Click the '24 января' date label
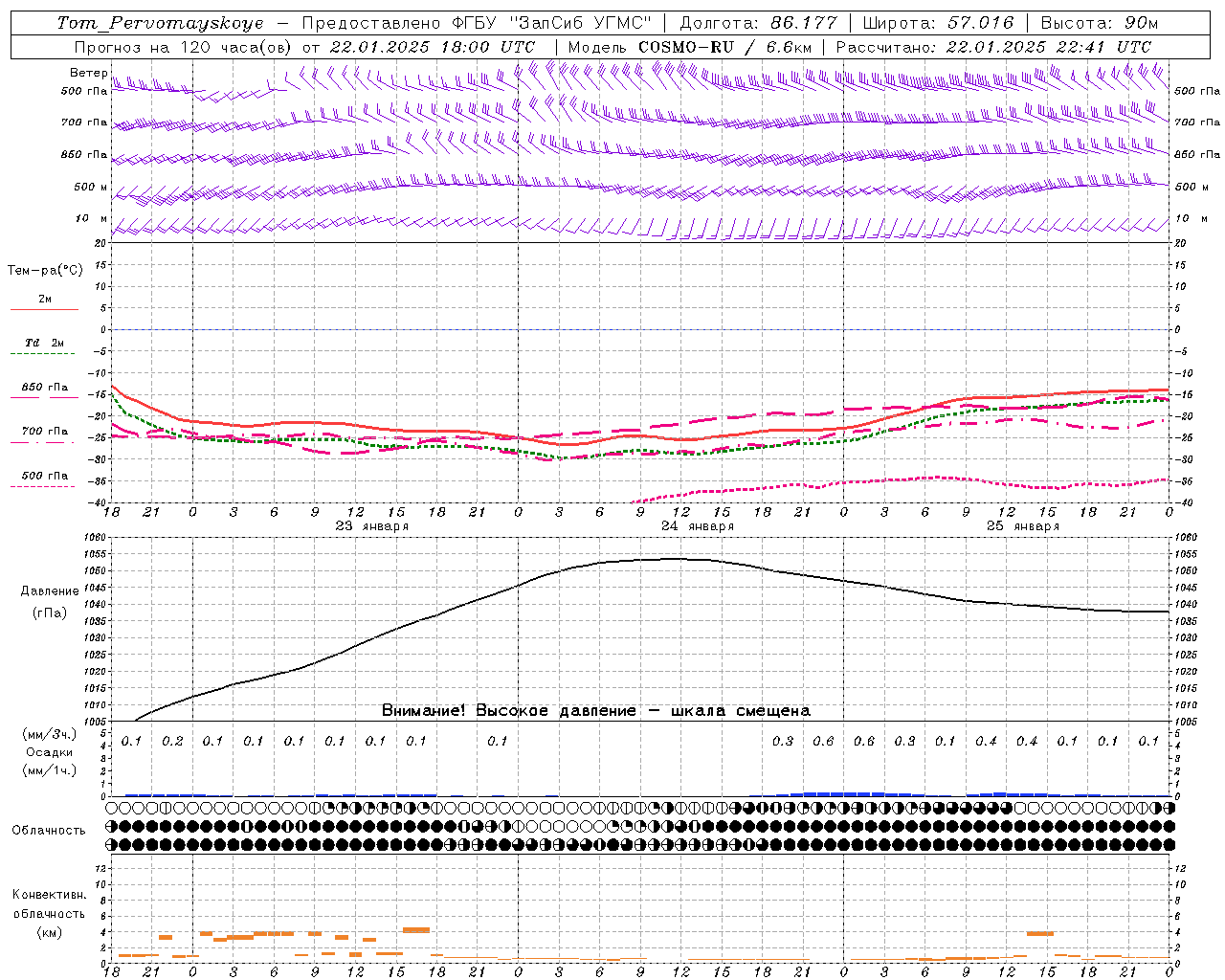1225x980 pixels. click(697, 526)
